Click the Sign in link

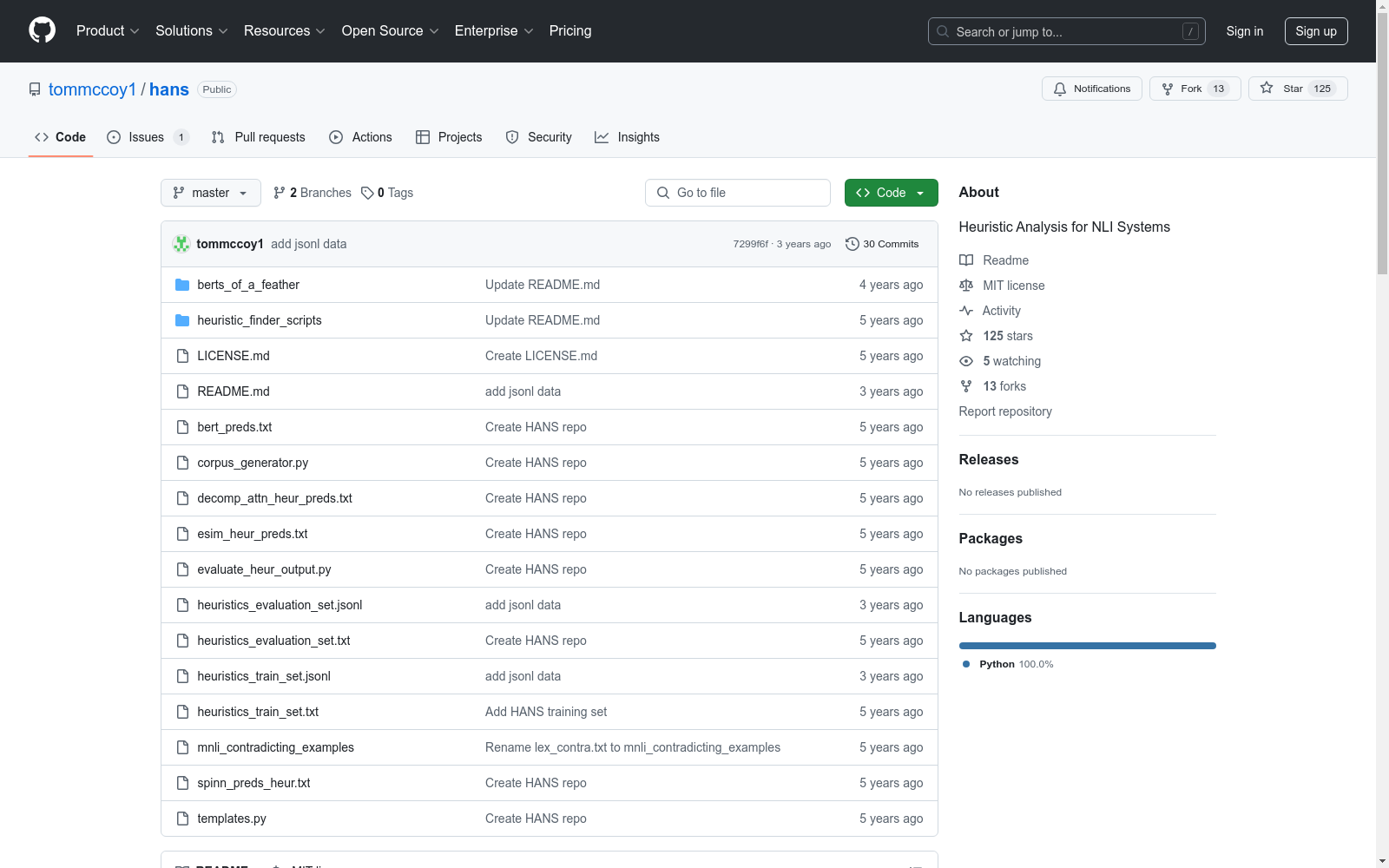pos(1245,31)
